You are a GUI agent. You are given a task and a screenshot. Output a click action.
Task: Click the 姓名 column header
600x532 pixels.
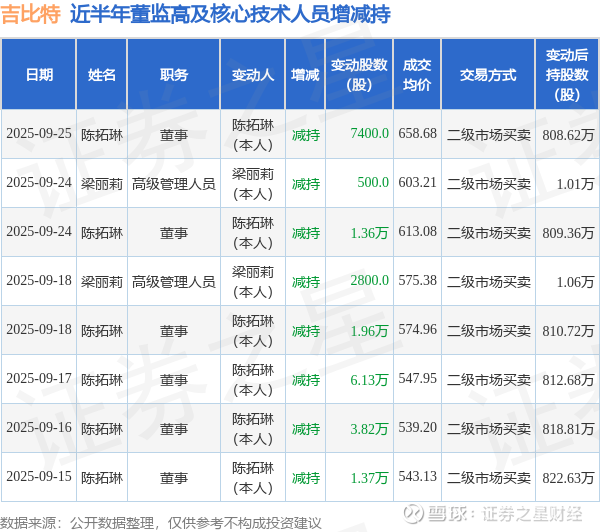pyautogui.click(x=101, y=75)
